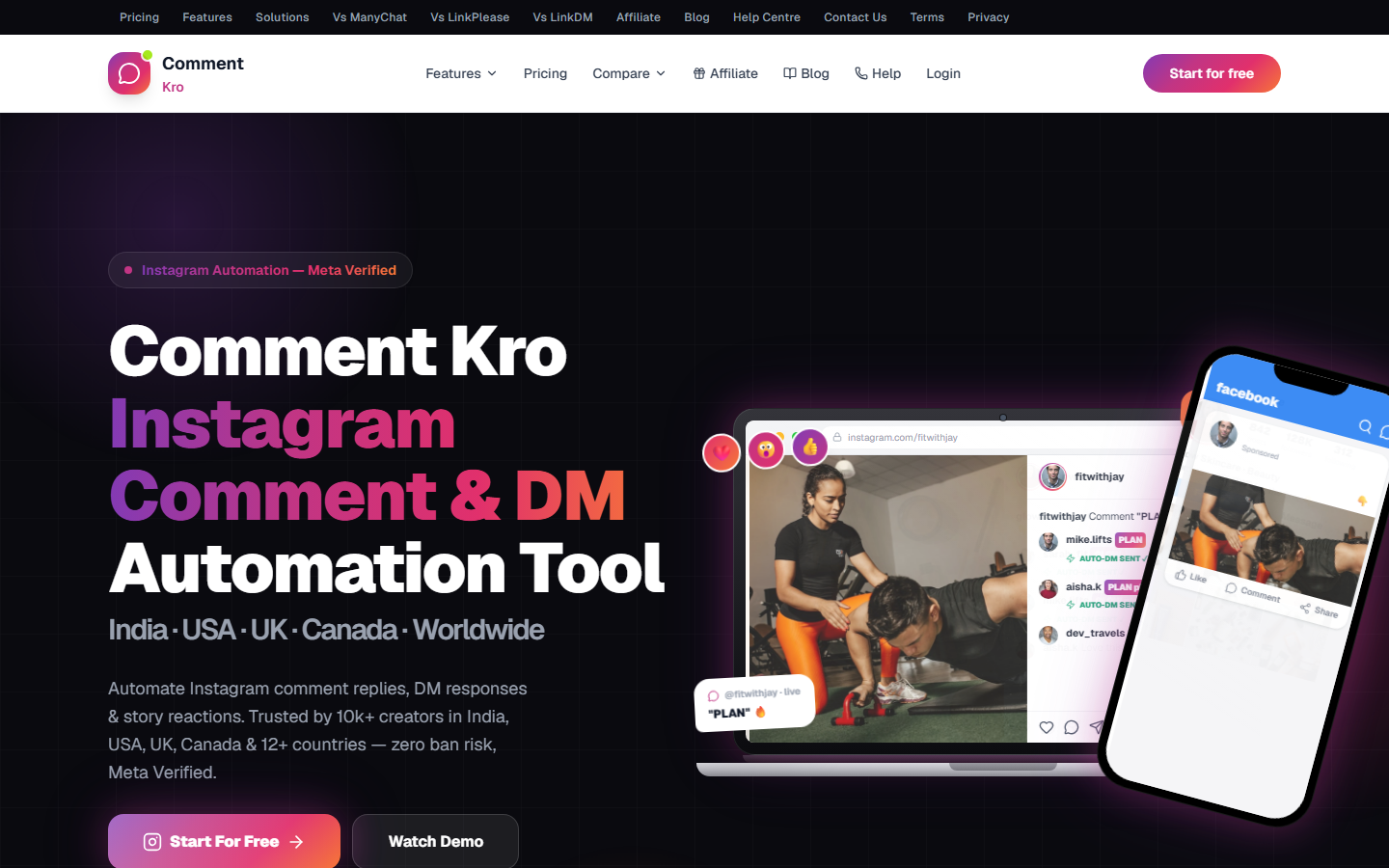Click the Watch Demo button
The height and width of the screenshot is (868, 1389).
click(435, 841)
